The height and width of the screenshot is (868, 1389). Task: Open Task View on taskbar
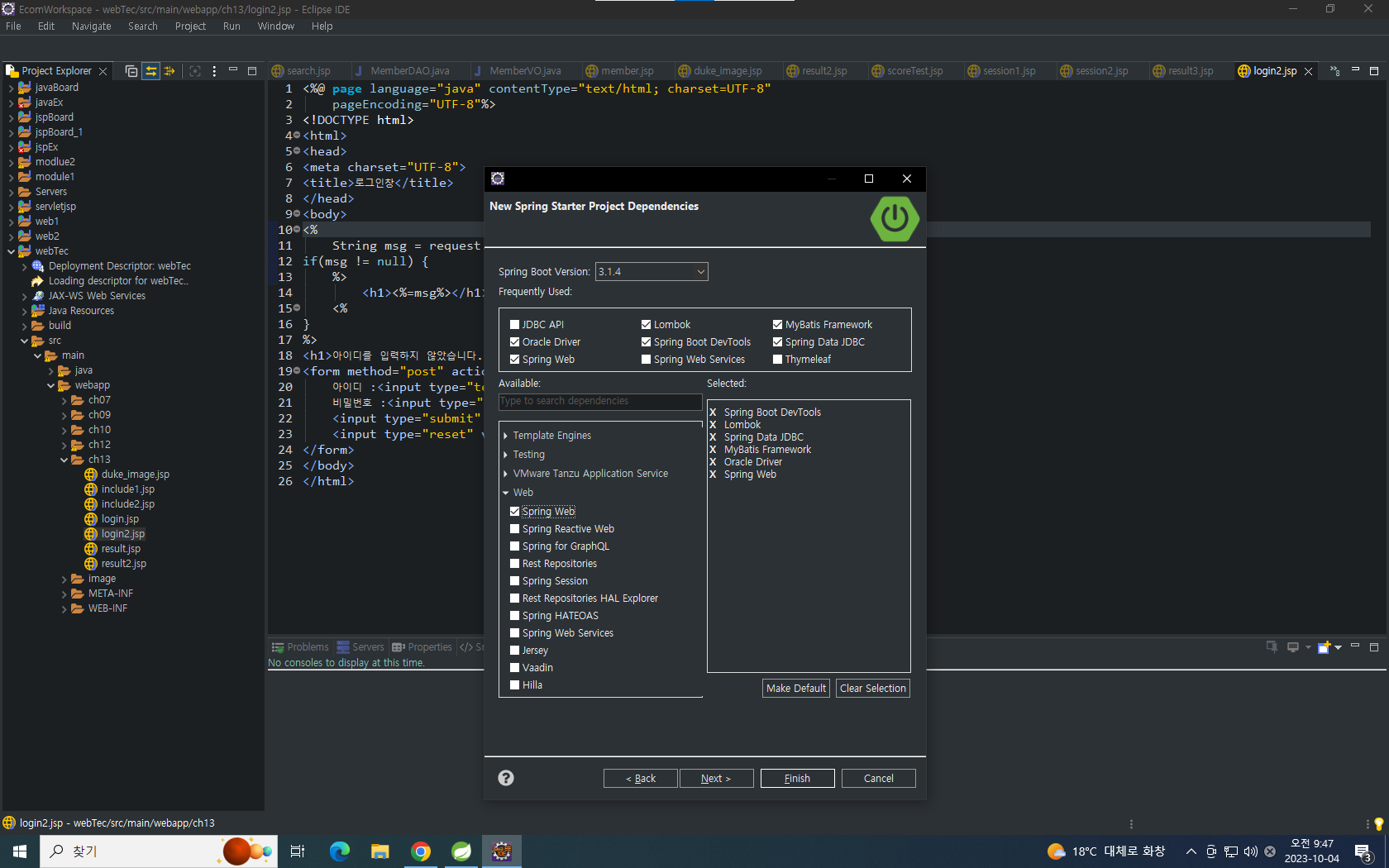click(x=298, y=851)
